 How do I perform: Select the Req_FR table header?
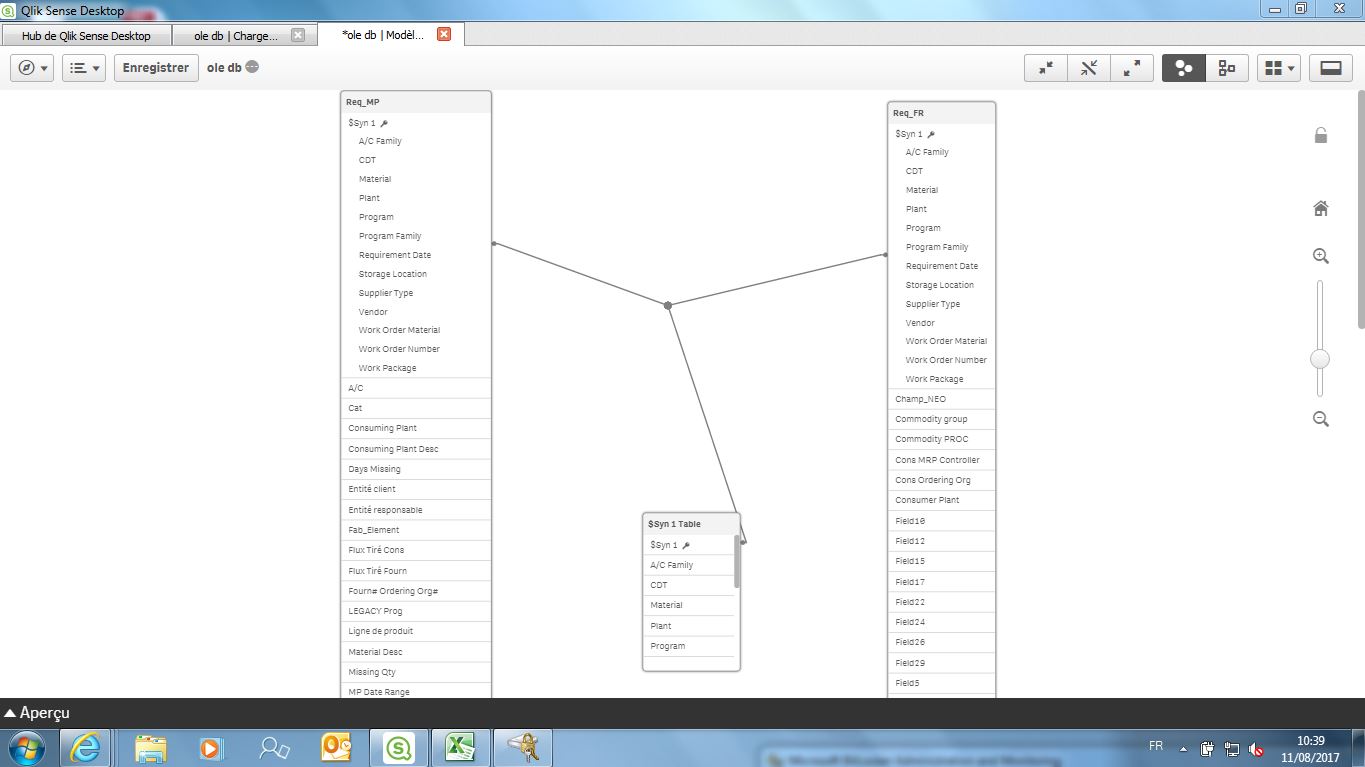pos(941,113)
